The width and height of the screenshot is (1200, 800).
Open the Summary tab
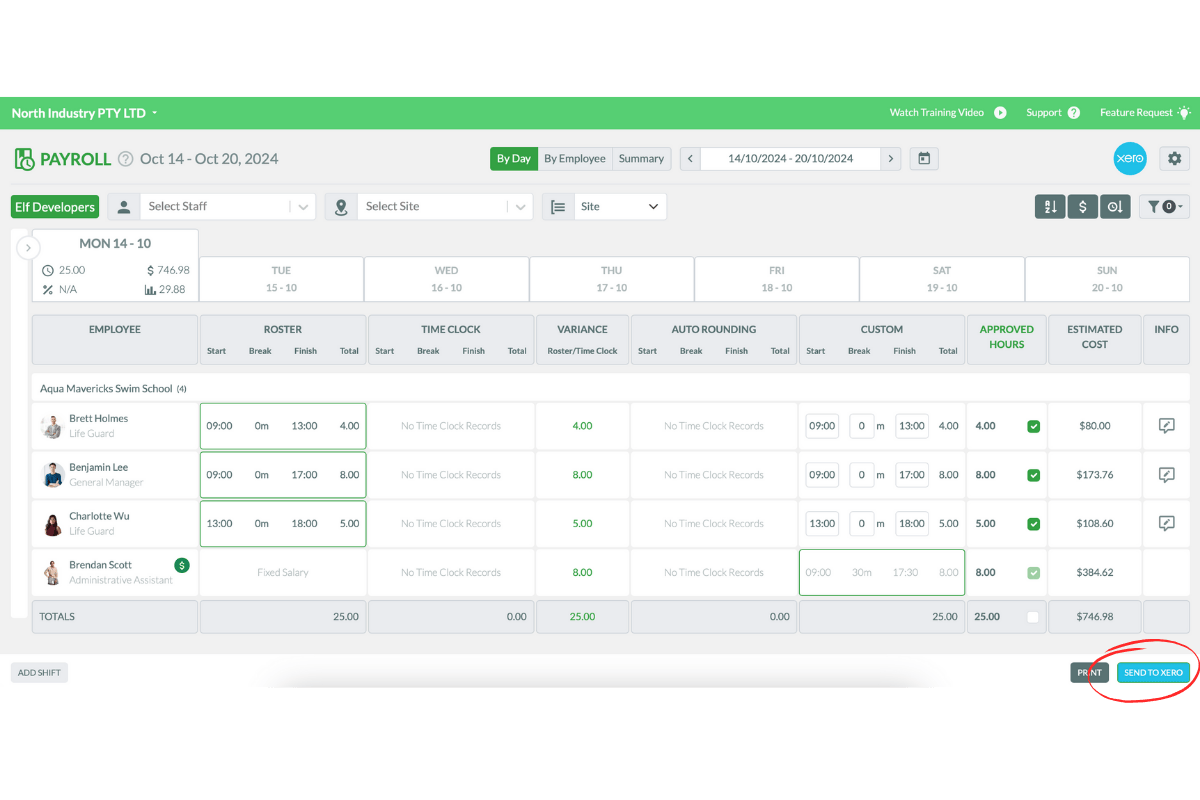(x=641, y=158)
